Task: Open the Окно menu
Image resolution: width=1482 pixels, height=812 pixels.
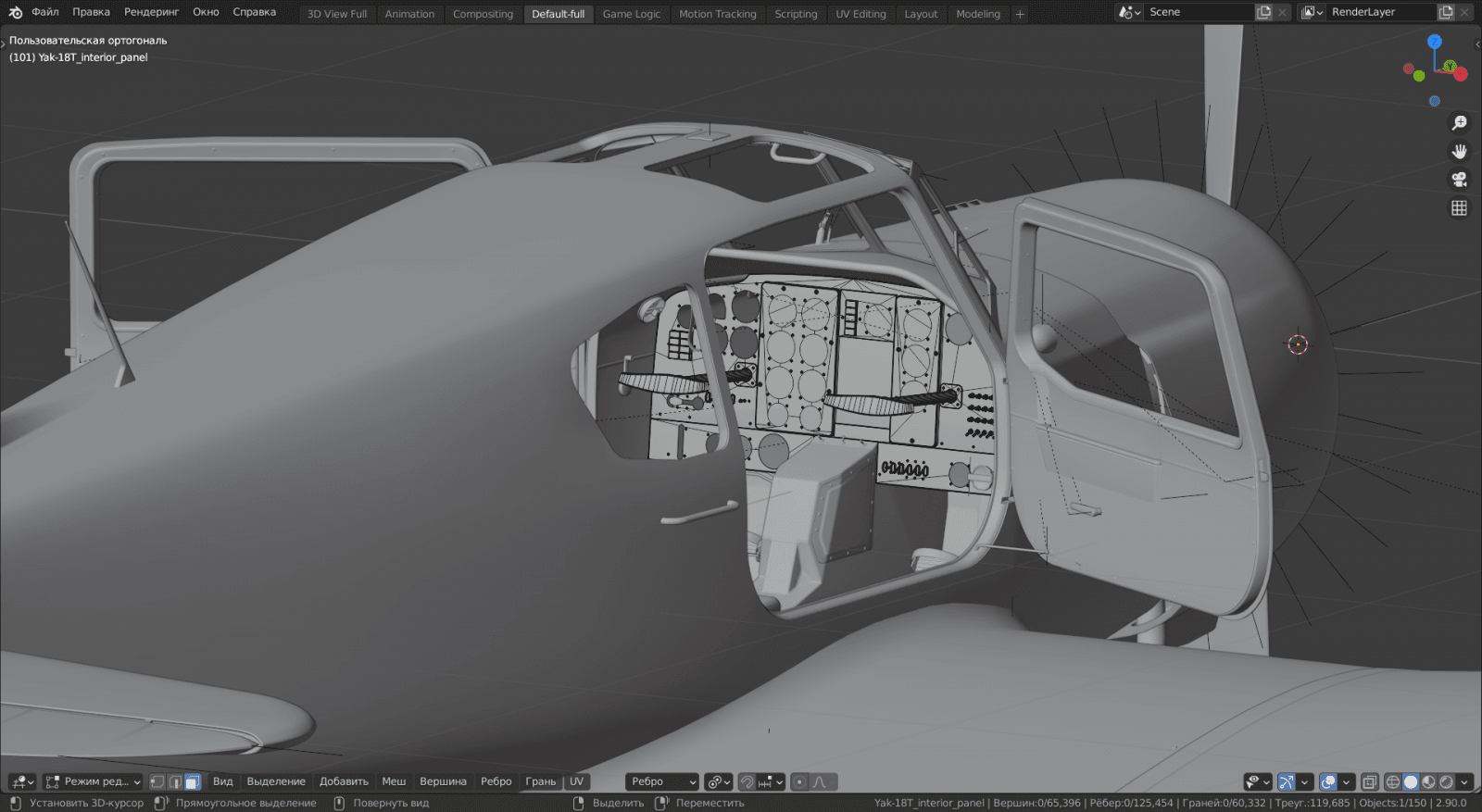Action: tap(206, 12)
